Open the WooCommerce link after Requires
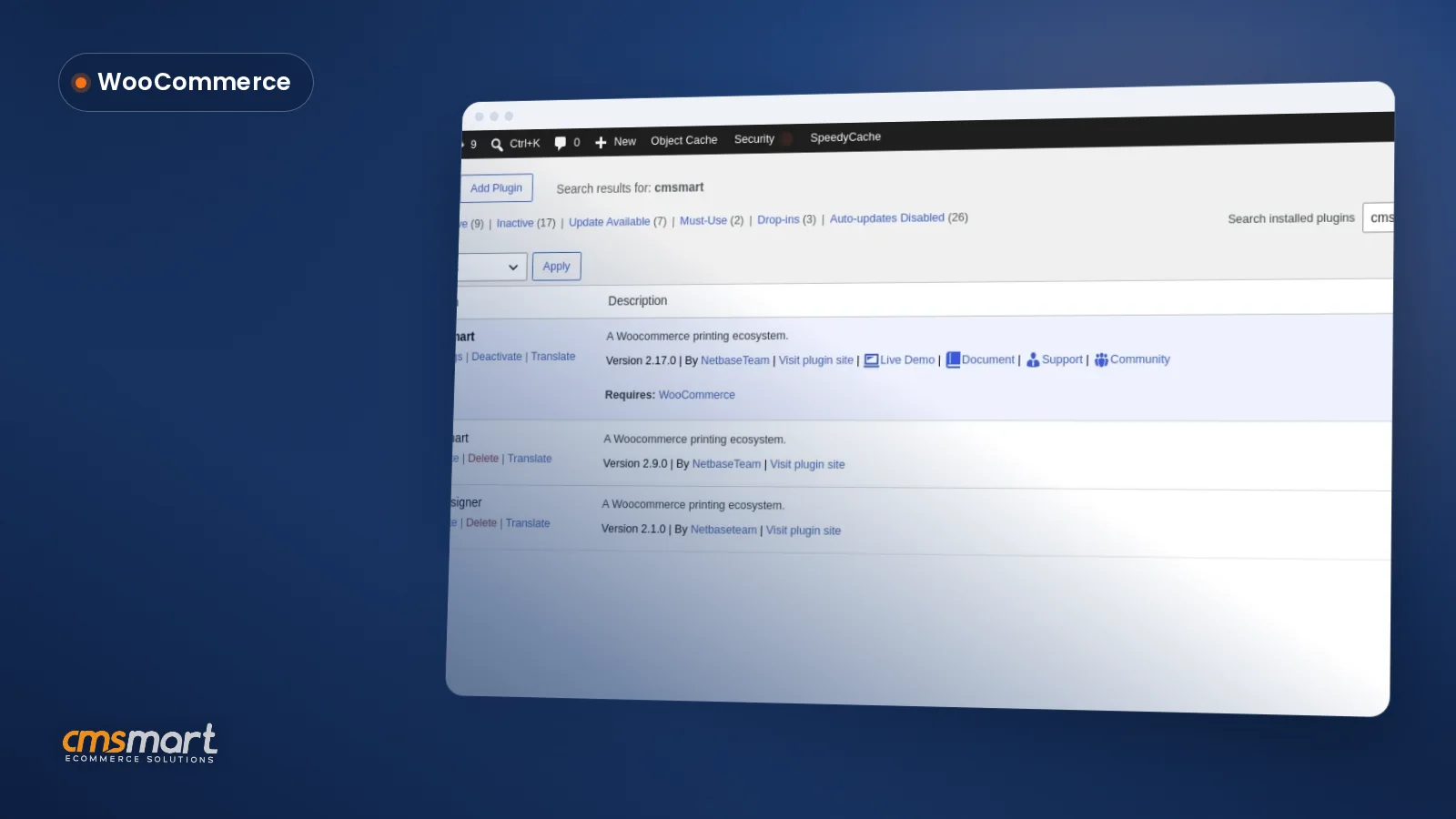 [697, 395]
